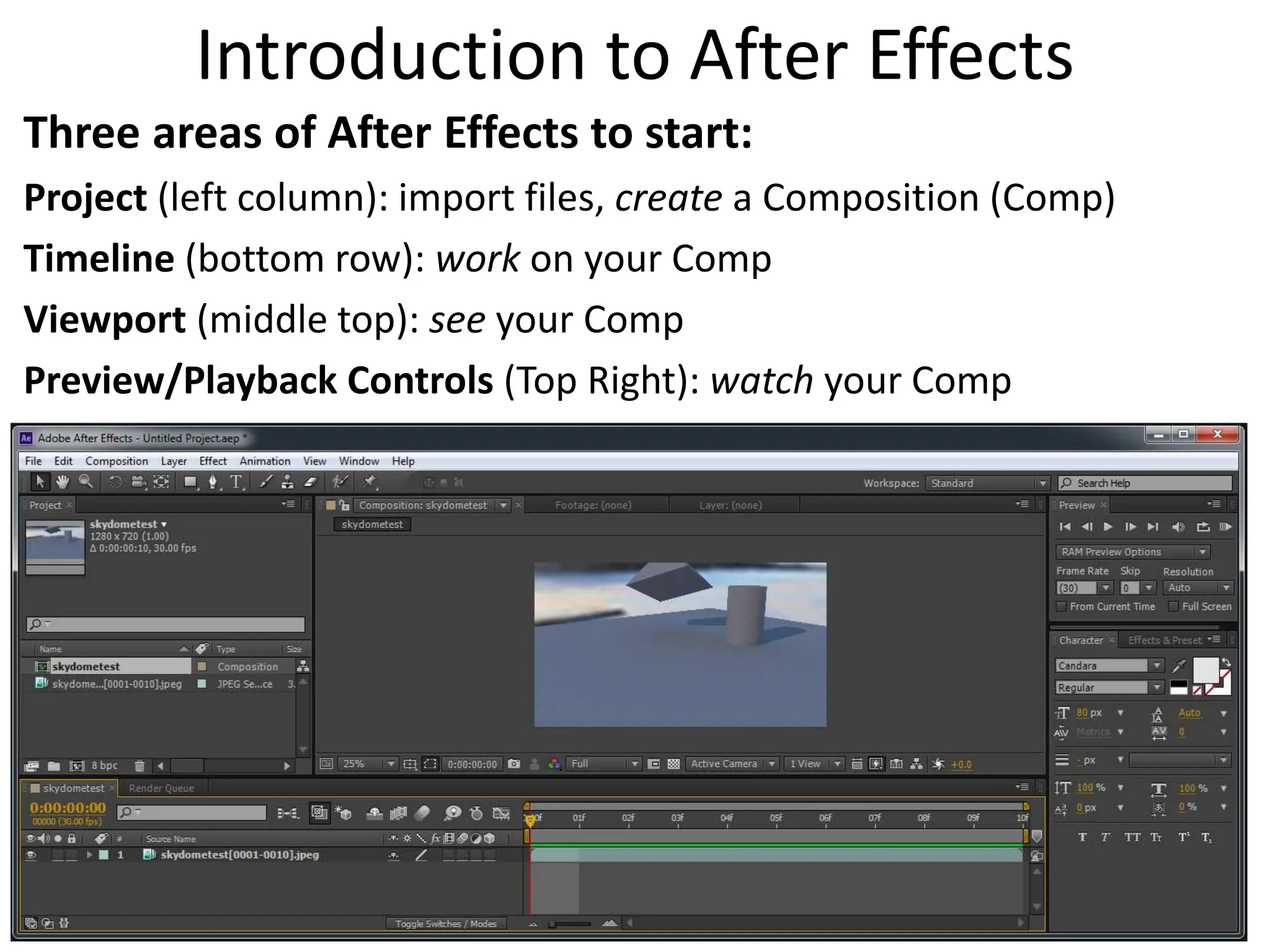Open the Composition menu
Screen dimensions: 1270x952
point(117,461)
